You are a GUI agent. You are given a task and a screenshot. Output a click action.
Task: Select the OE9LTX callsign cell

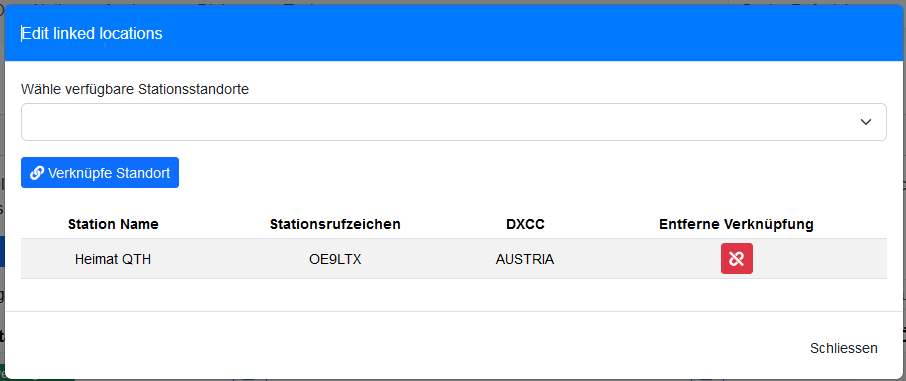(335, 260)
